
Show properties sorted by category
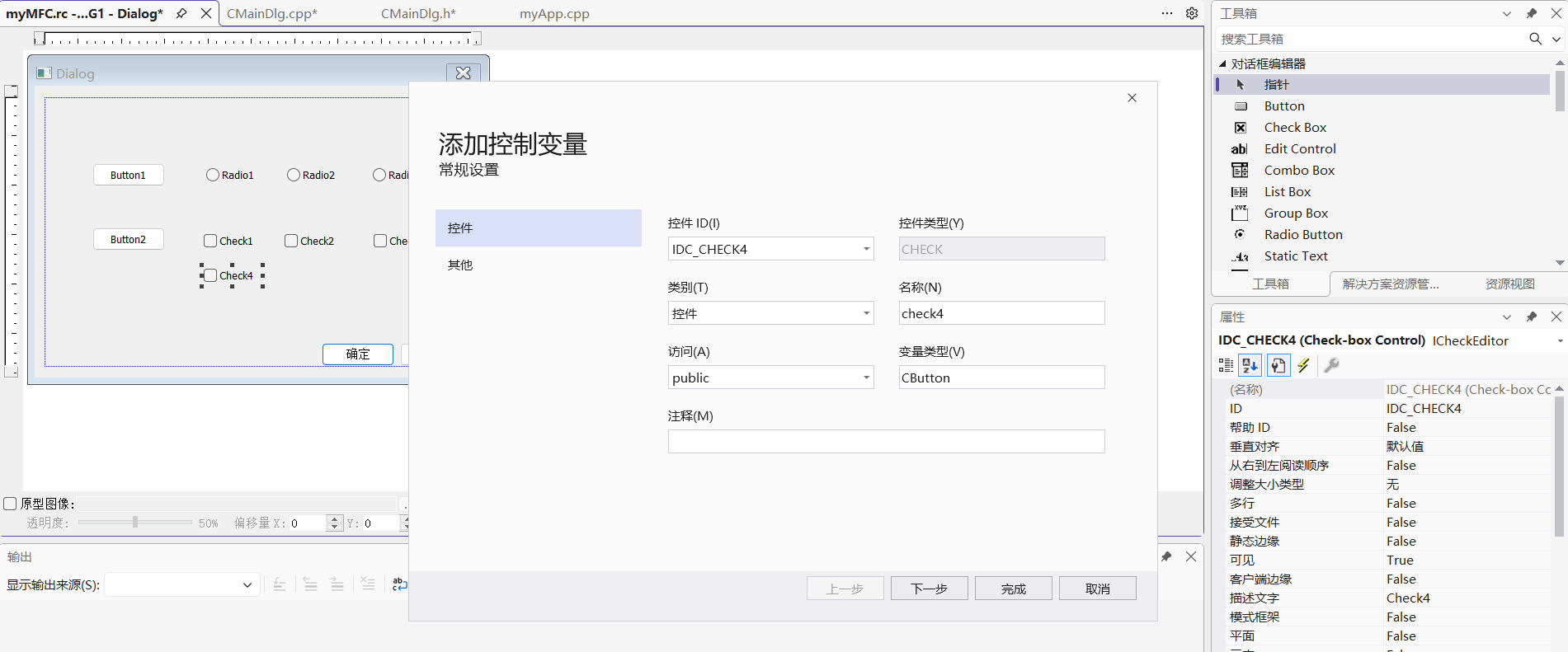click(1226, 365)
